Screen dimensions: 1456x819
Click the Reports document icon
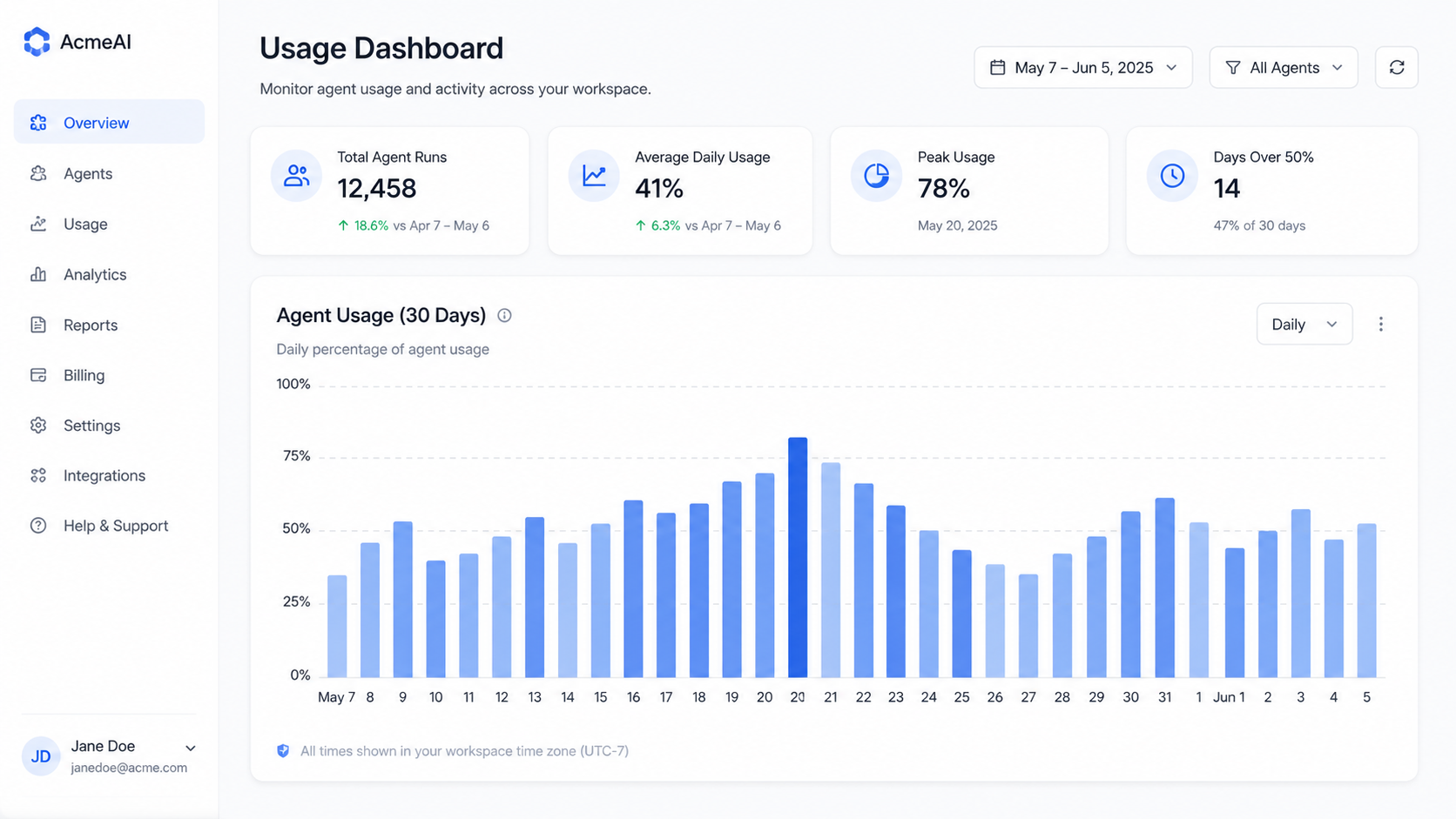pyautogui.click(x=38, y=325)
